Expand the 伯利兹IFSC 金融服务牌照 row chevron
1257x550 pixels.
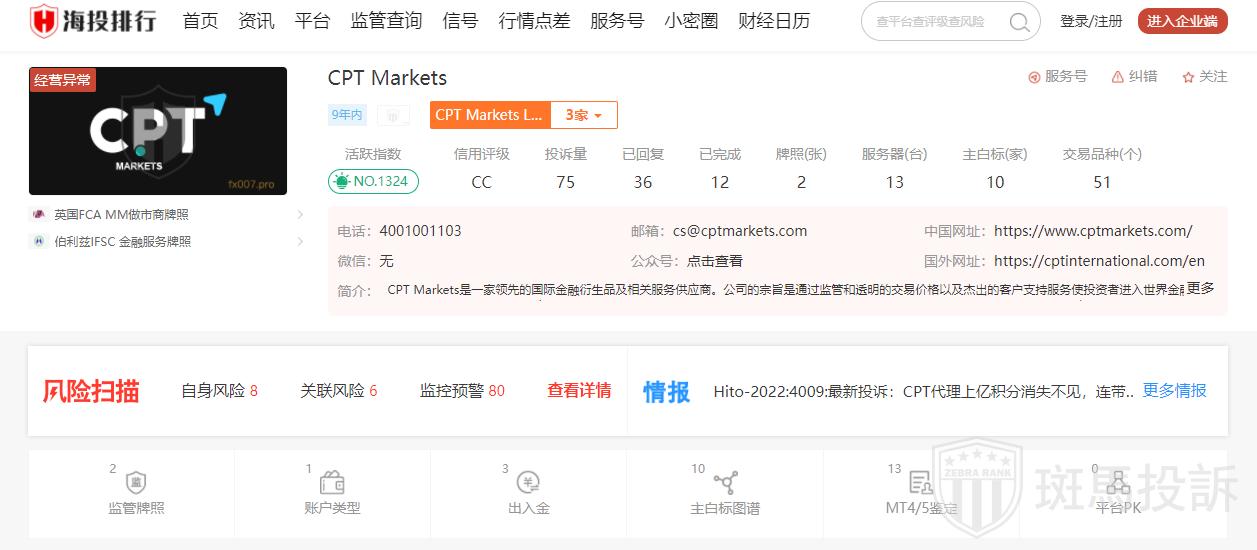300,241
